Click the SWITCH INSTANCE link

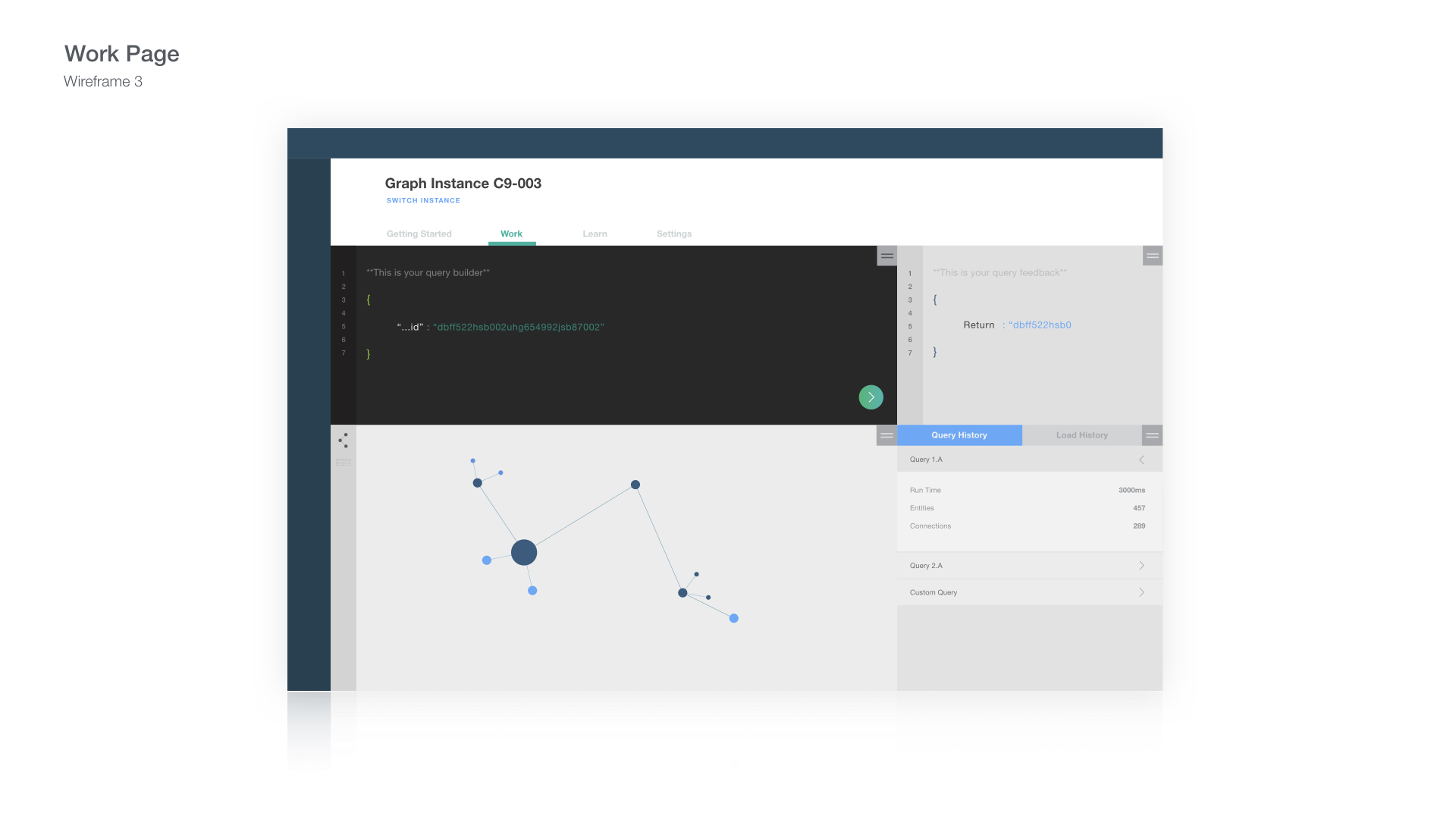(x=423, y=200)
